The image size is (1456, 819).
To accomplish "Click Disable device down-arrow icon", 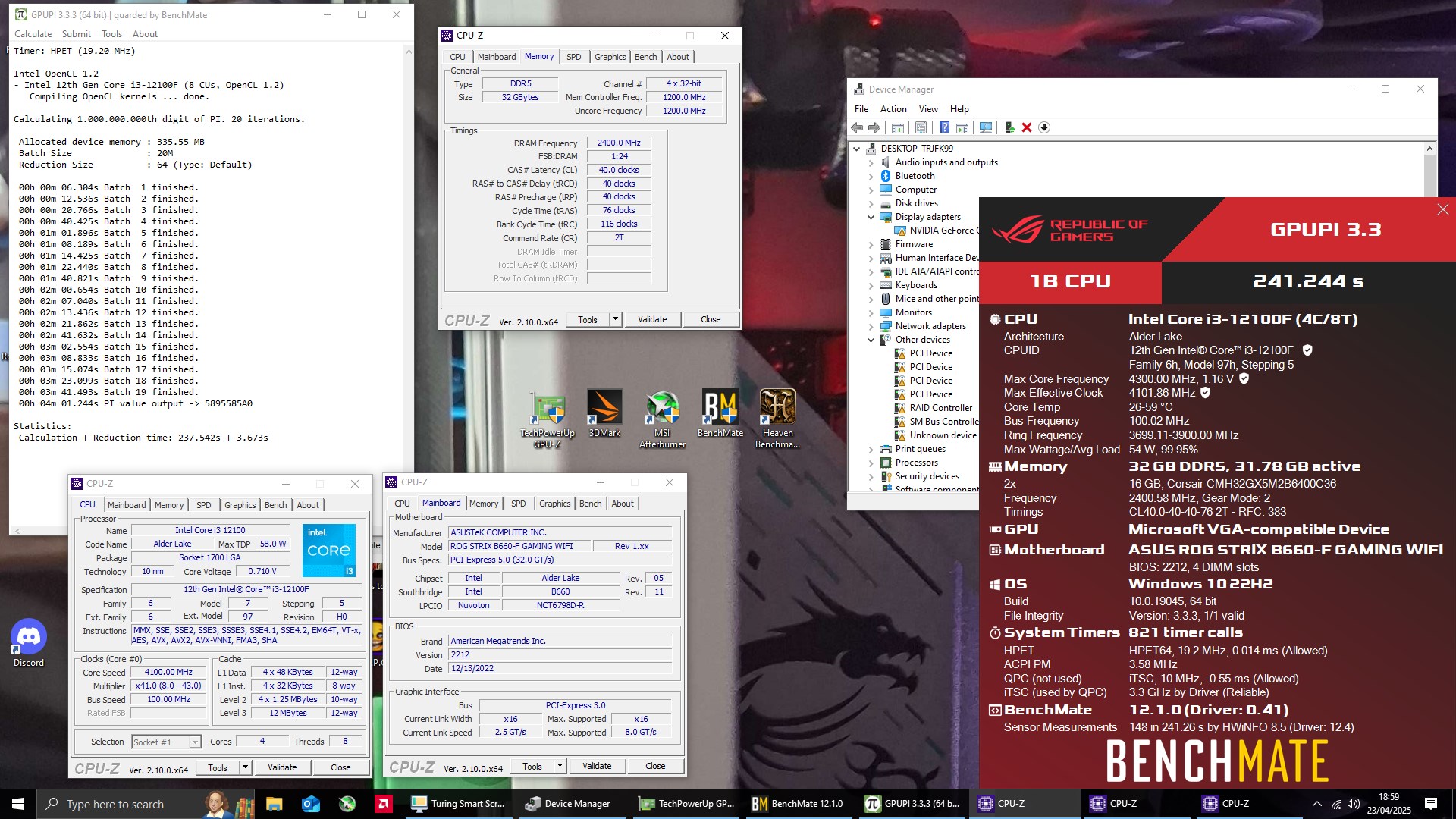I will [x=1044, y=127].
